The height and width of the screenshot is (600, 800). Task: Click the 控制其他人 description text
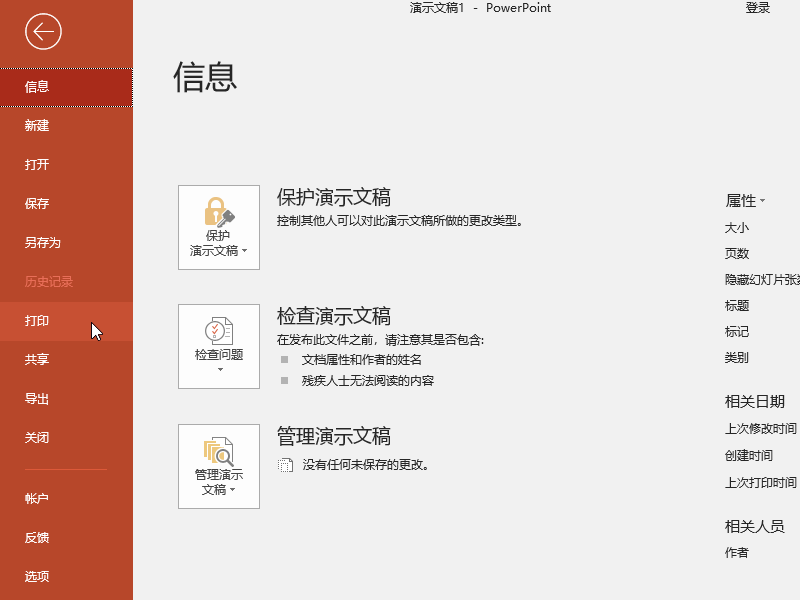click(400, 221)
